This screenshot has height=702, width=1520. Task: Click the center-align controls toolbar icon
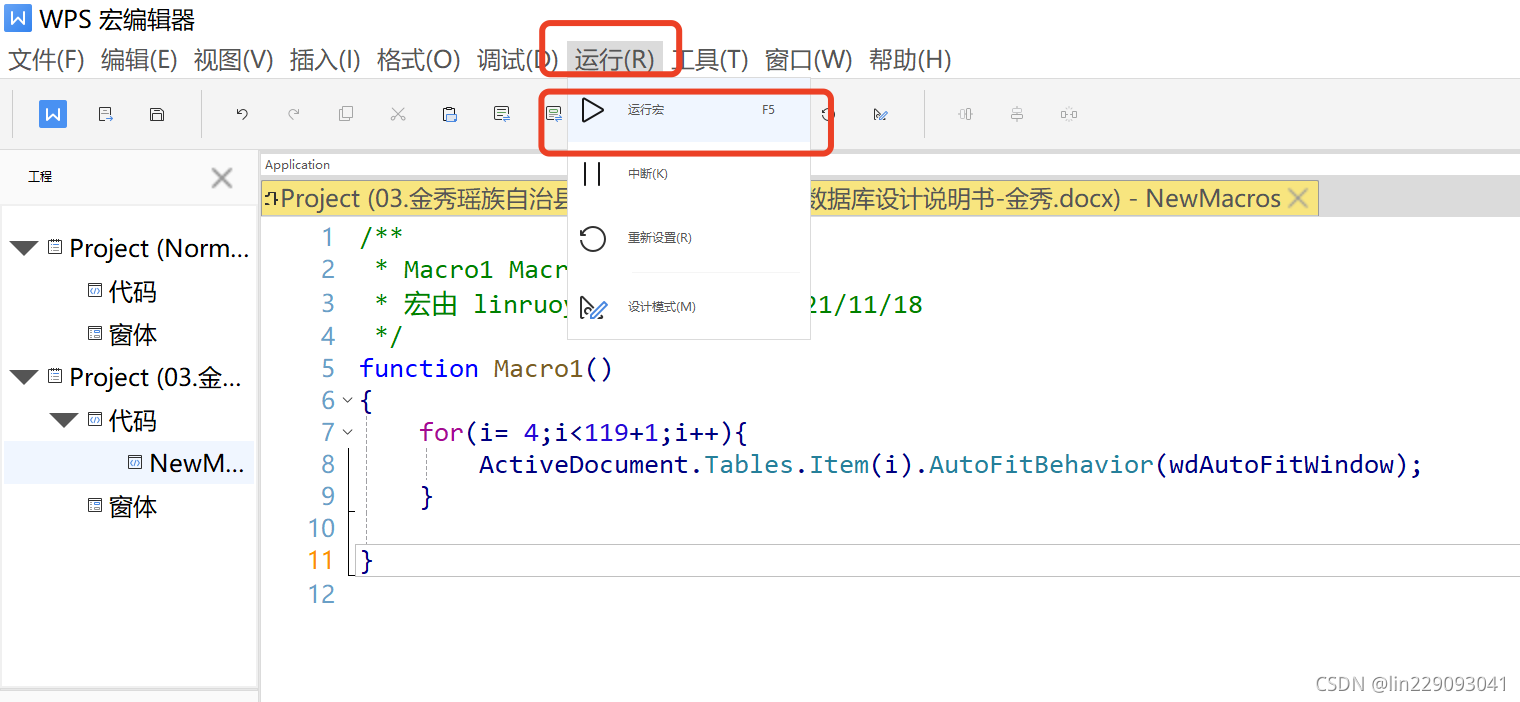point(1017,114)
